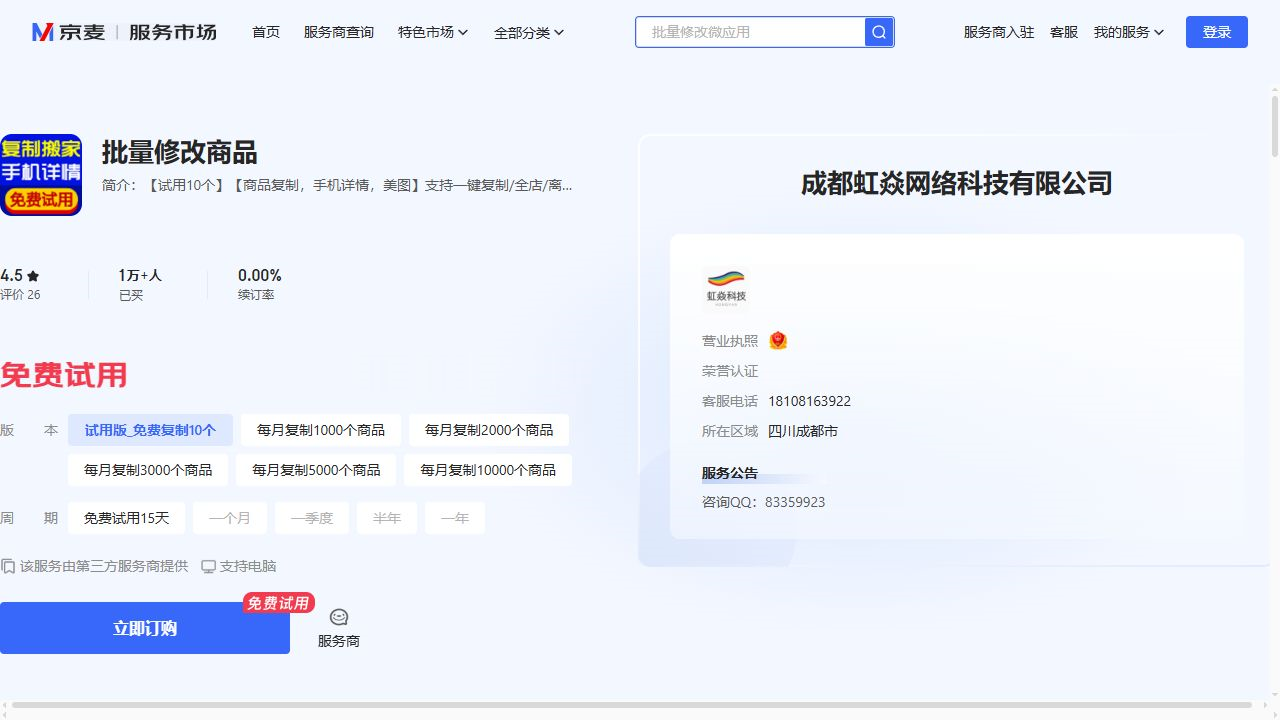The width and height of the screenshot is (1280, 720).
Task: Choose 免费试用15天 period
Action: (126, 518)
